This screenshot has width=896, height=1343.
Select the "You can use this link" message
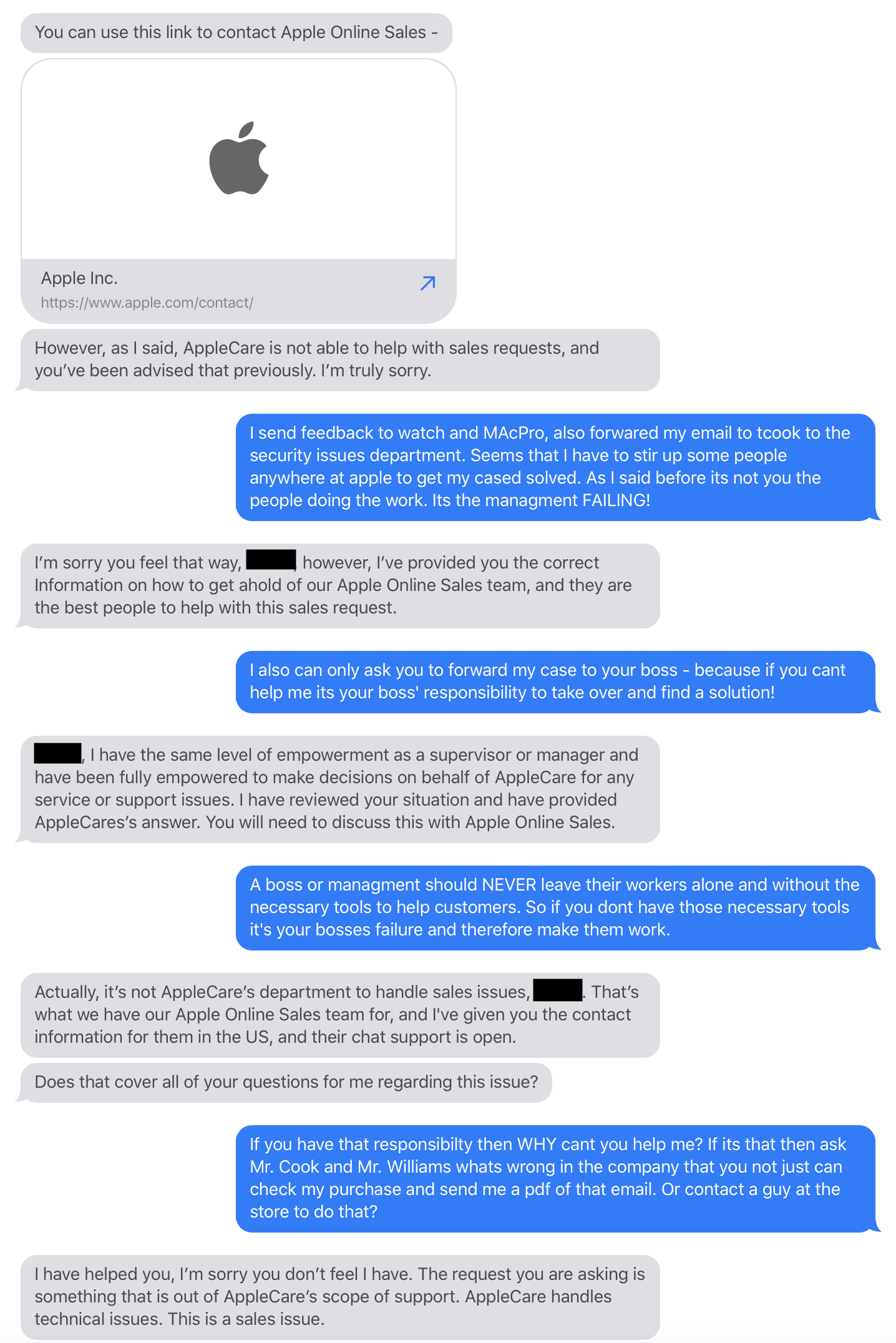click(x=236, y=32)
